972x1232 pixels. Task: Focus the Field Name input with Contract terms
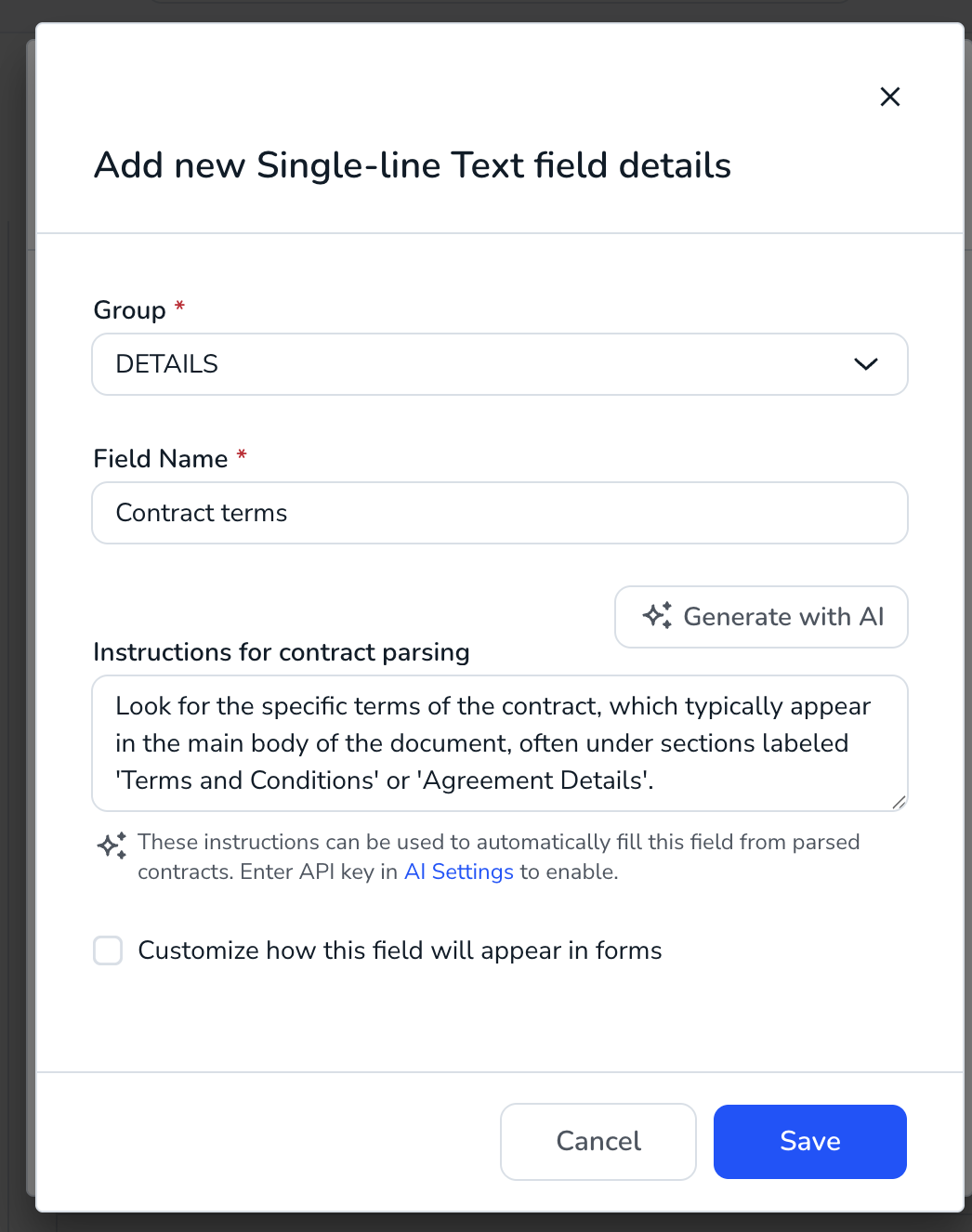coord(500,513)
